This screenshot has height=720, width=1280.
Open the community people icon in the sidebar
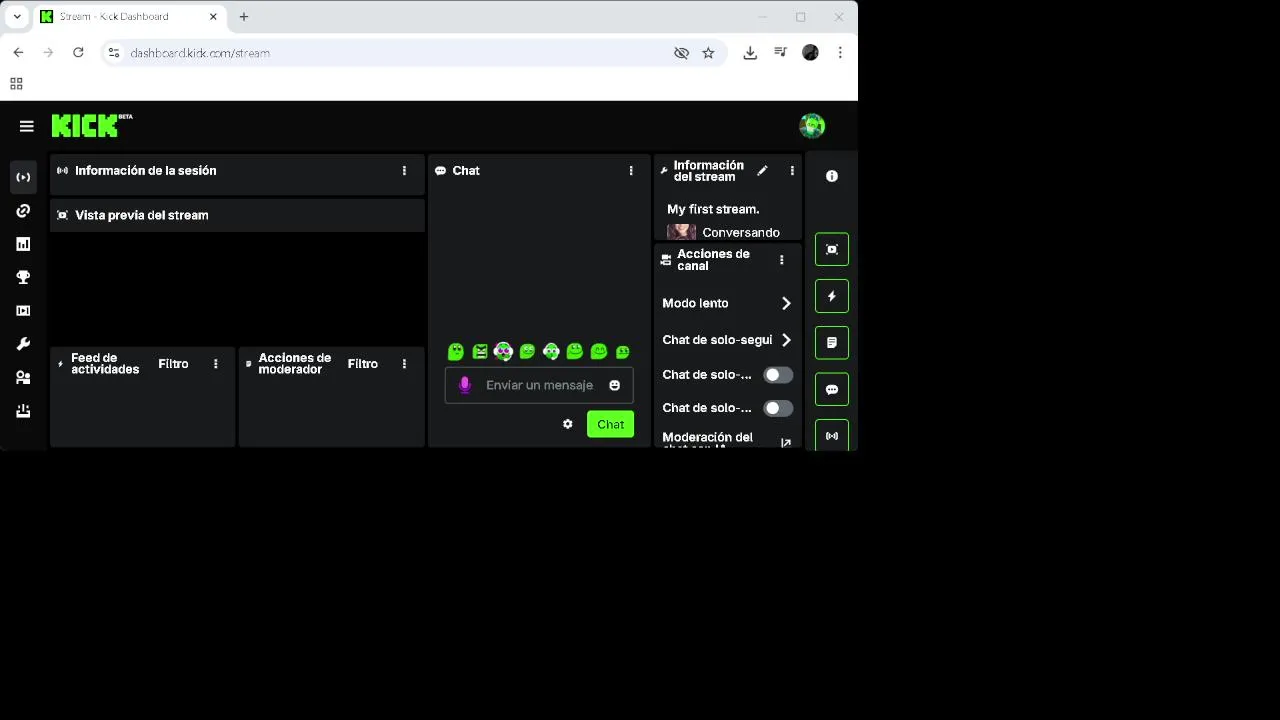[x=23, y=378]
